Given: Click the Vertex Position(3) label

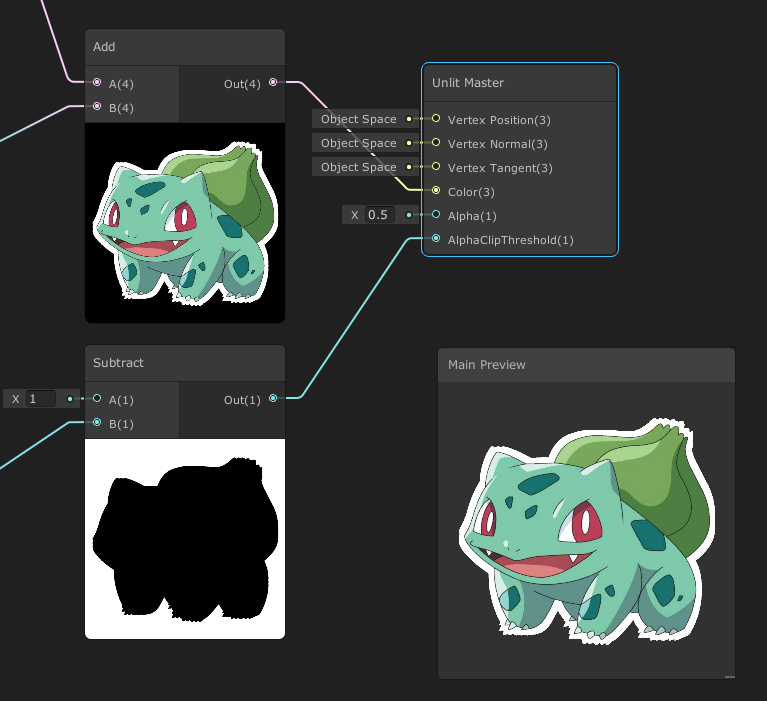Looking at the screenshot, I should click(x=499, y=120).
